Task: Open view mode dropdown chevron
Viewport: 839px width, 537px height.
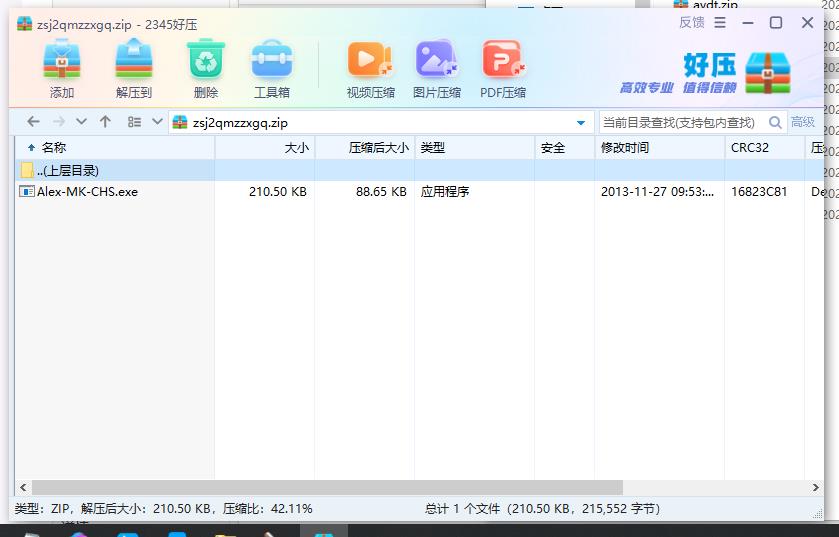Action: tap(157, 122)
